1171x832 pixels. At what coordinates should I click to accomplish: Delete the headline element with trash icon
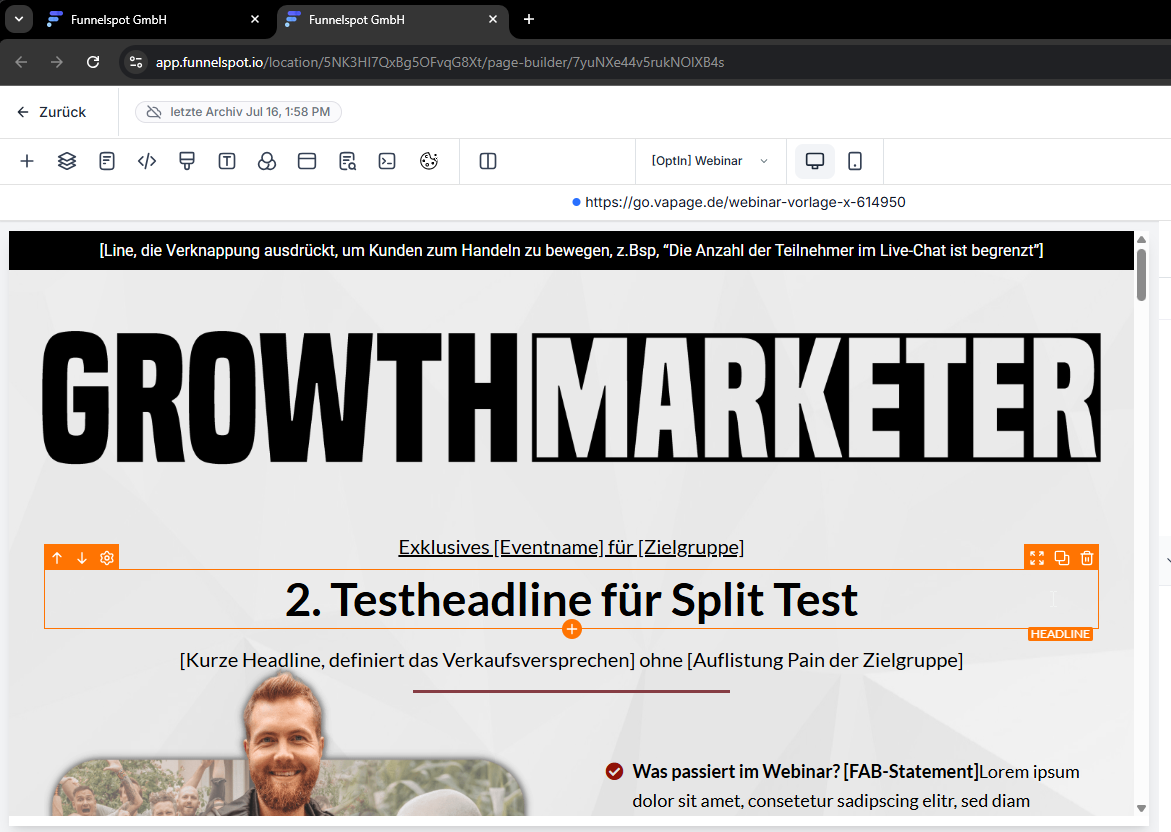[1087, 558]
